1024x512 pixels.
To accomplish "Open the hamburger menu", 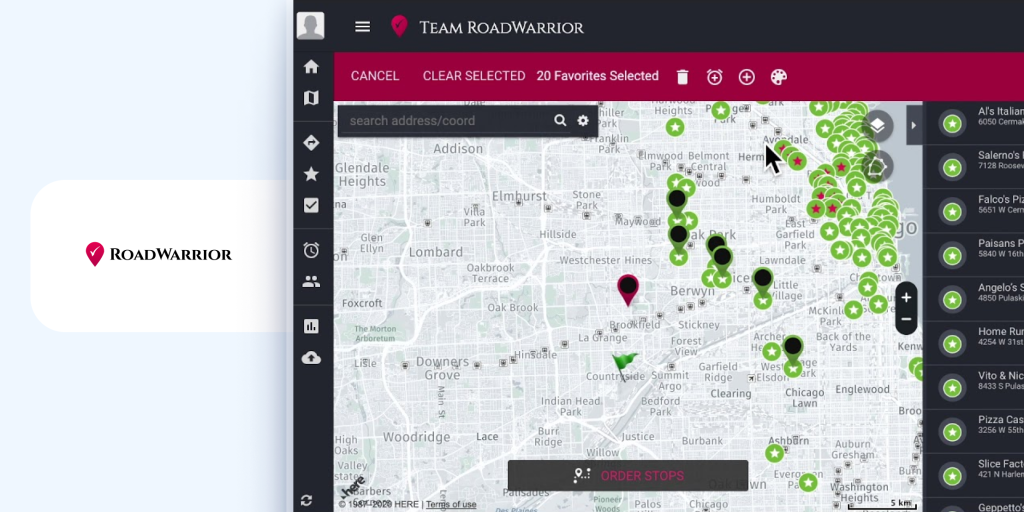I will coord(362,27).
